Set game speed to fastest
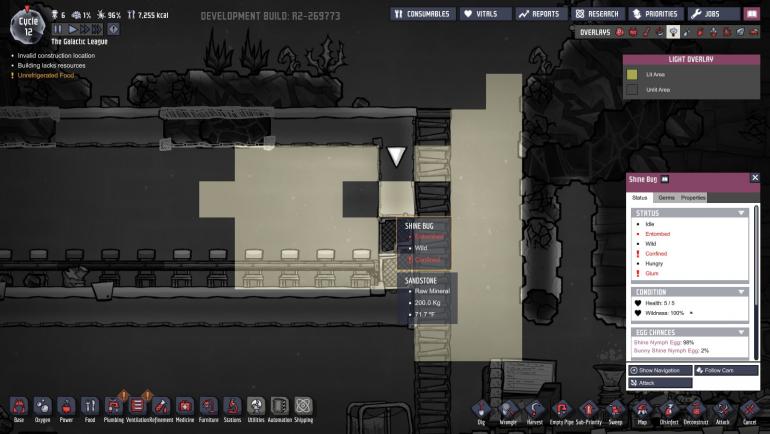This screenshot has width=770, height=434. point(97,29)
